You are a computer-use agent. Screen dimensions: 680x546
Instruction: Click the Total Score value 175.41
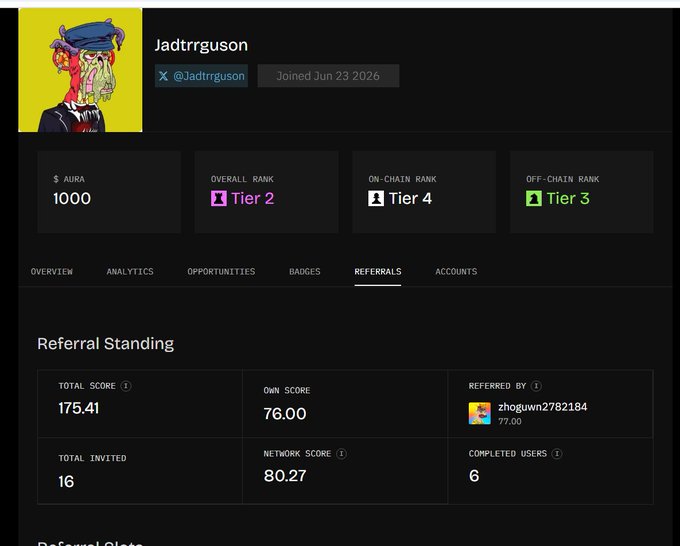click(78, 408)
